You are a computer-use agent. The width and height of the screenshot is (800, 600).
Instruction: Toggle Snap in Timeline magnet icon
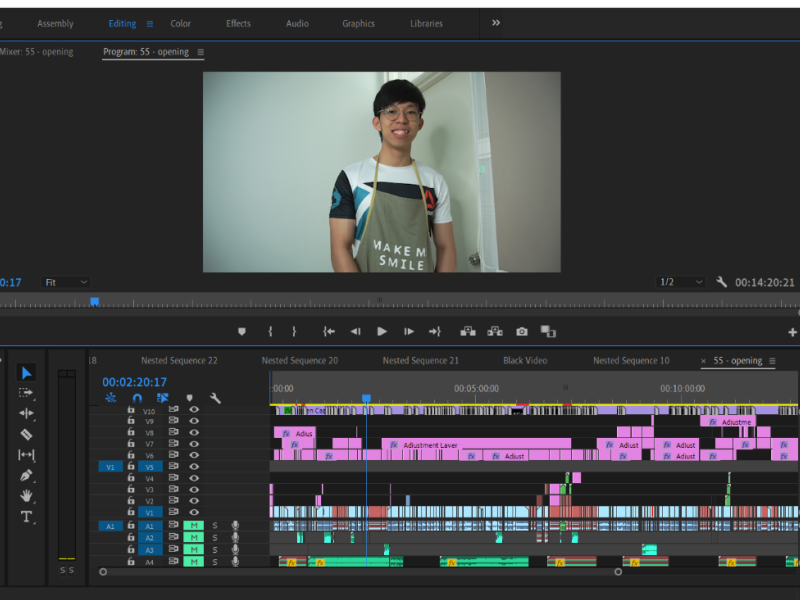(x=137, y=398)
